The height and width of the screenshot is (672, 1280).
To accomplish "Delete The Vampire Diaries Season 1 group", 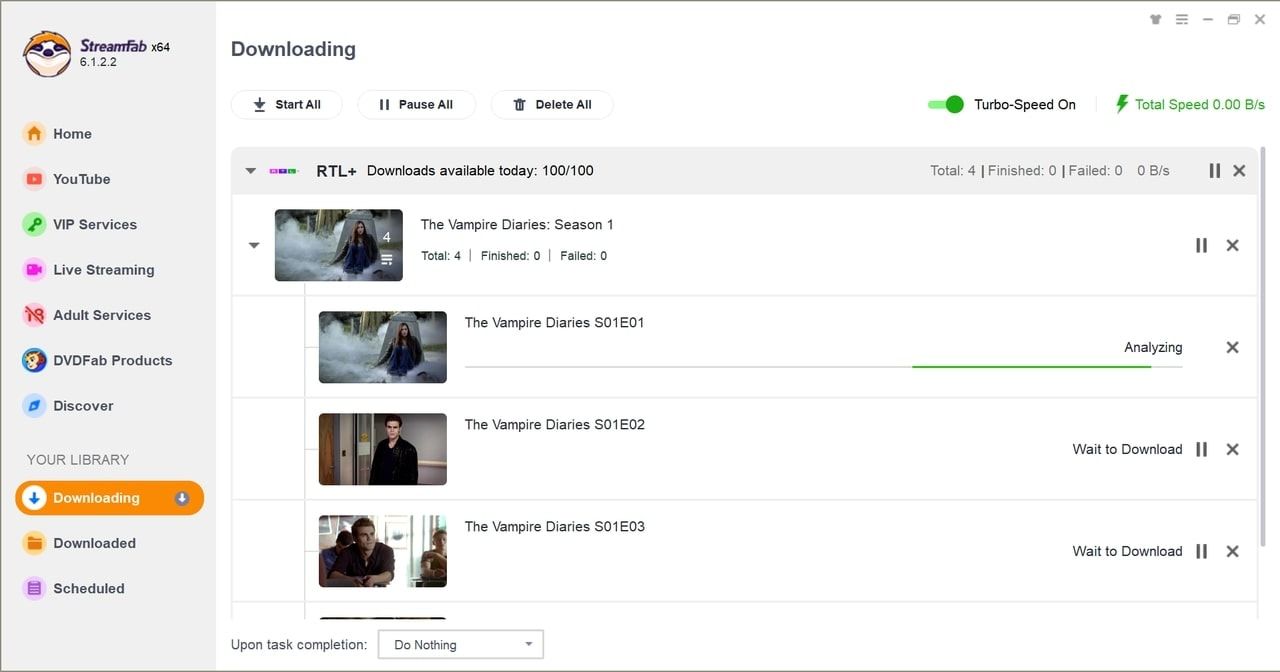I will click(x=1232, y=245).
